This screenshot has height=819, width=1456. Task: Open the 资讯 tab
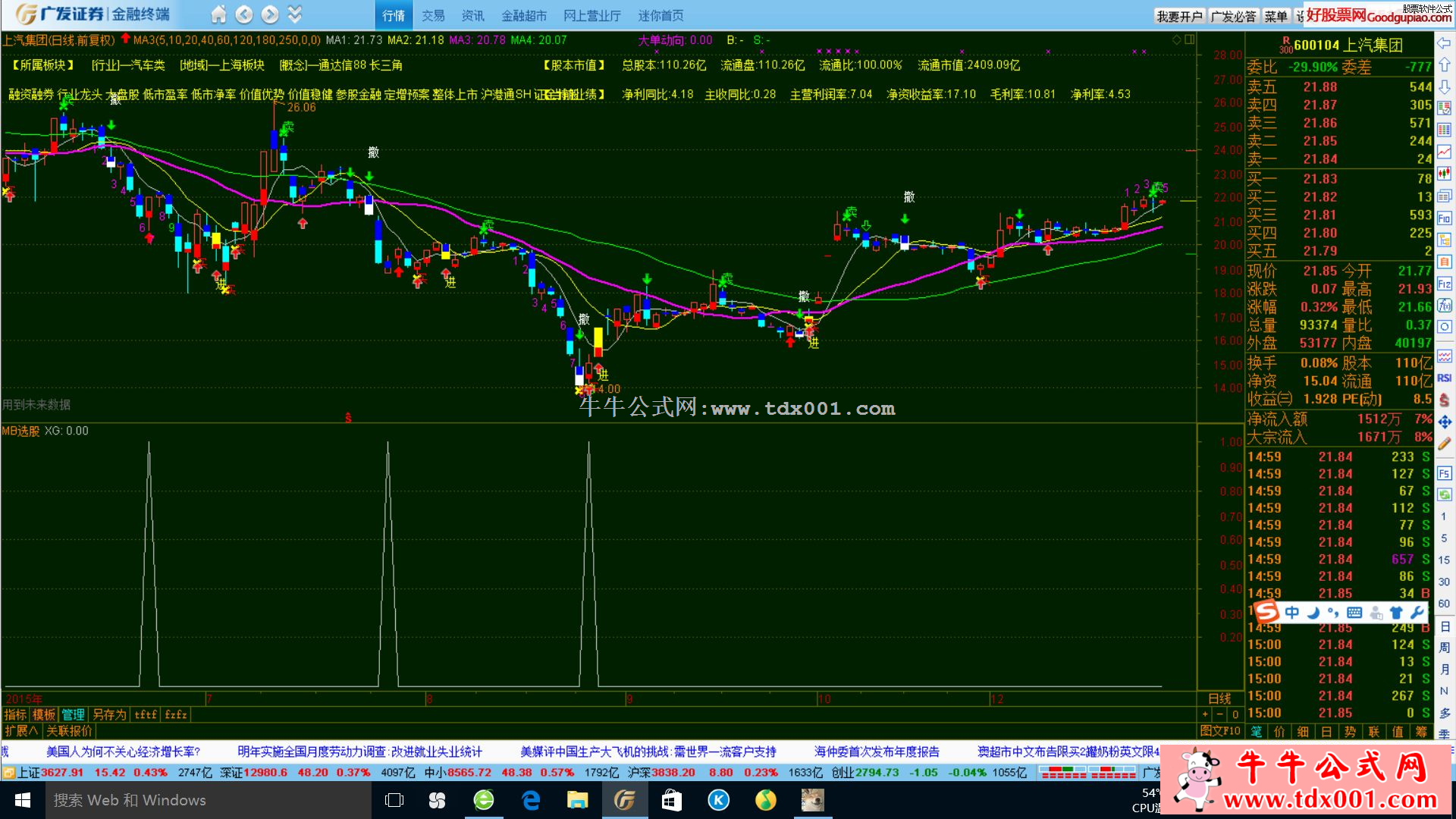(472, 15)
